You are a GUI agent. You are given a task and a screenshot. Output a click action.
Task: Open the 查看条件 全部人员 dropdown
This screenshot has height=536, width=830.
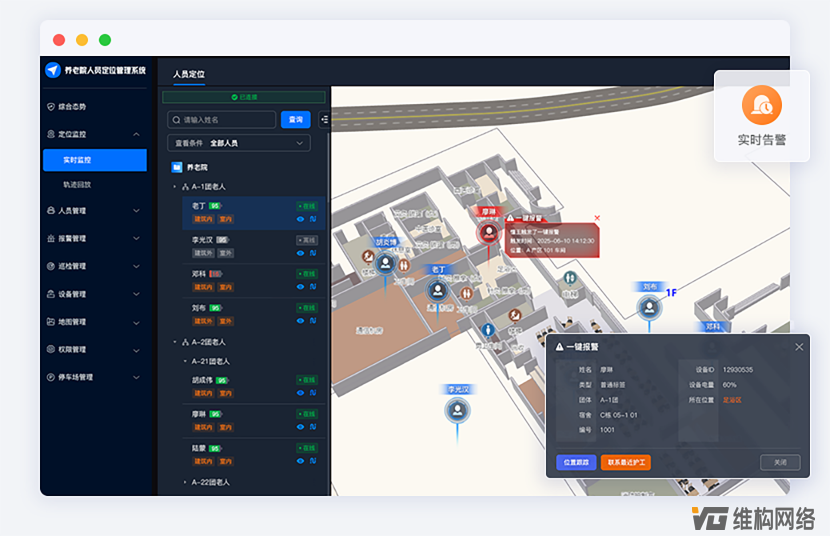click(x=239, y=143)
